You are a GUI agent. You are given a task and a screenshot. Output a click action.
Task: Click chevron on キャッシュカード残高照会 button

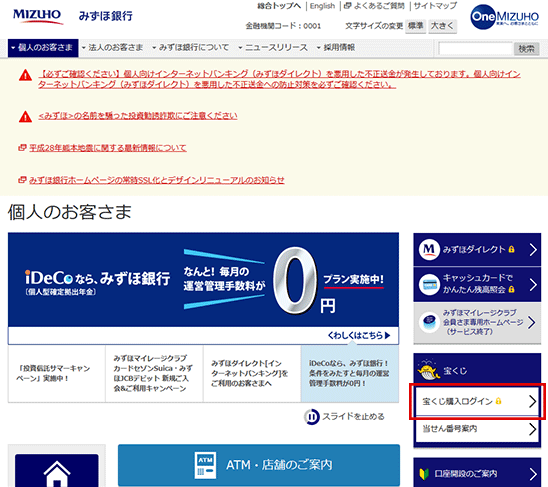pos(533,284)
